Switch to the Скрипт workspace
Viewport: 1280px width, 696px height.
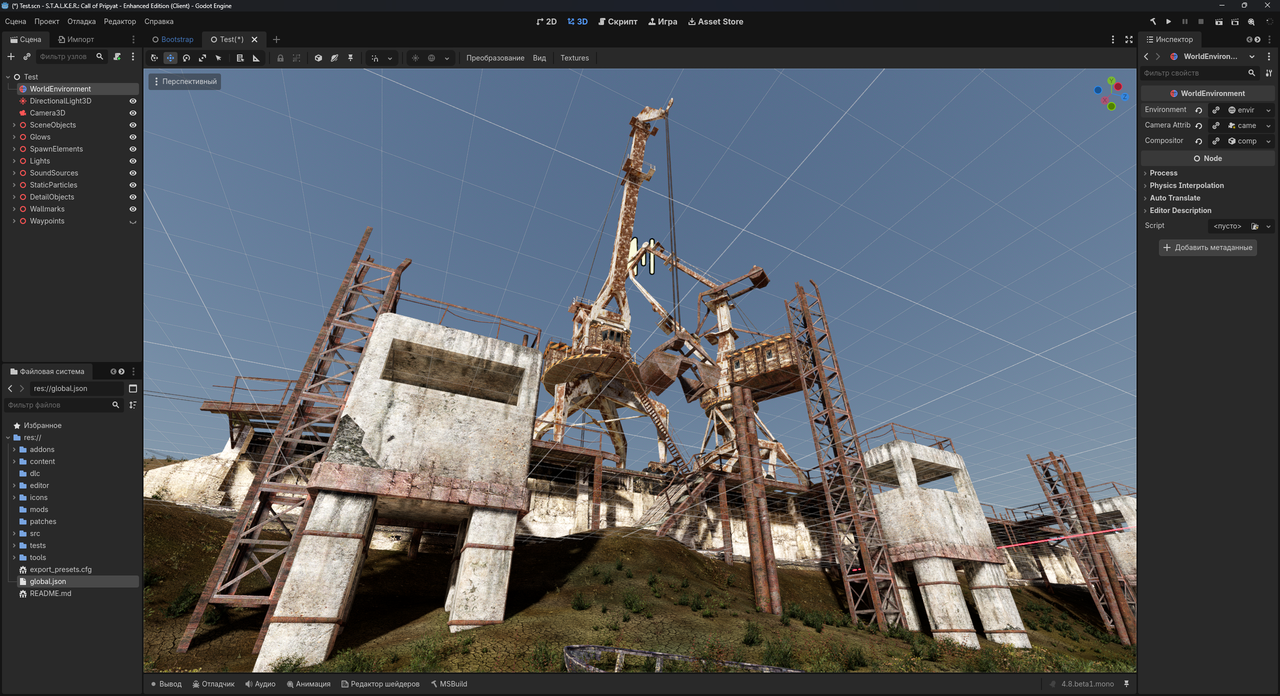coord(616,21)
